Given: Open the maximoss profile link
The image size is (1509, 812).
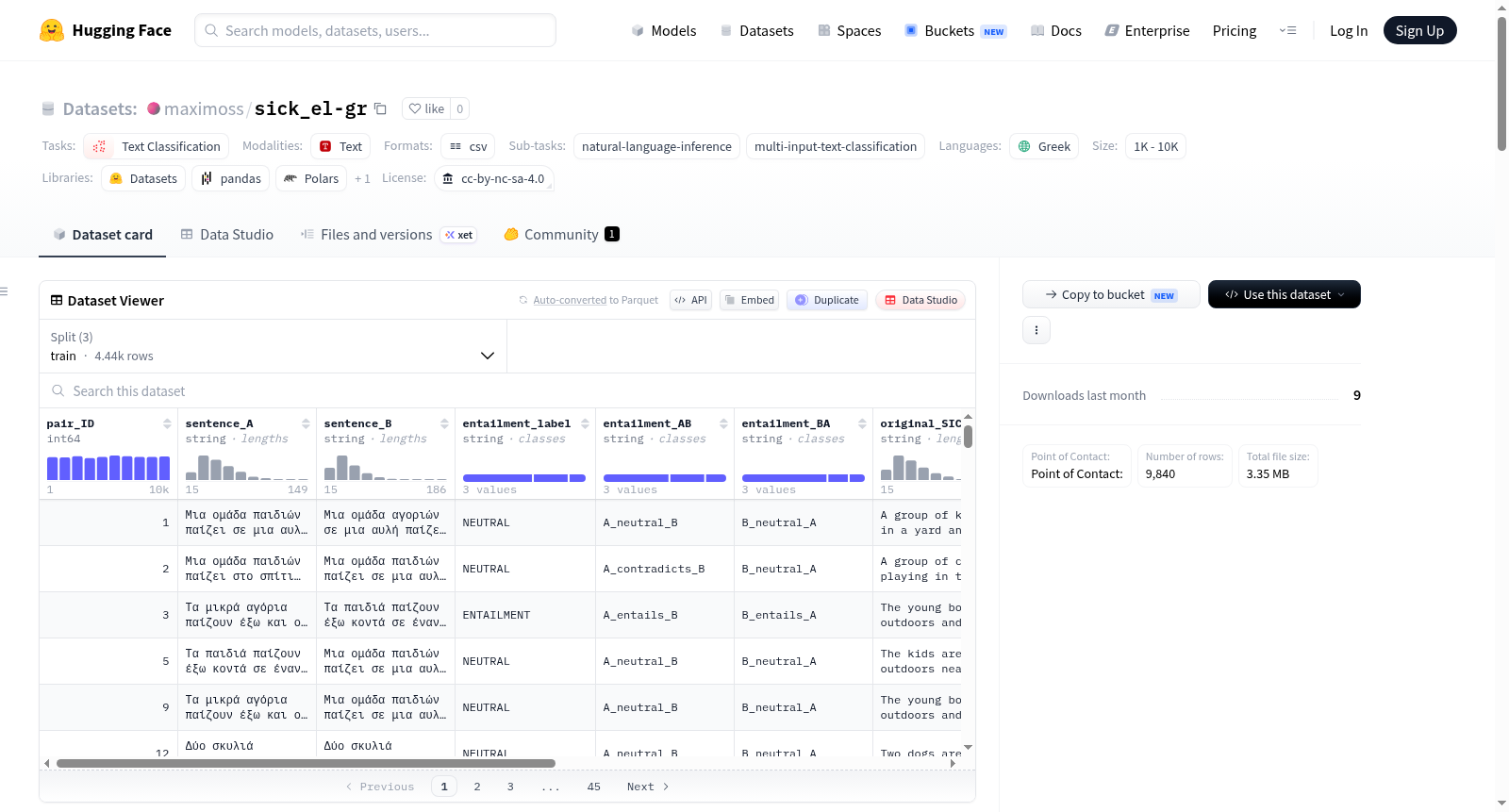Looking at the screenshot, I should 204,108.
